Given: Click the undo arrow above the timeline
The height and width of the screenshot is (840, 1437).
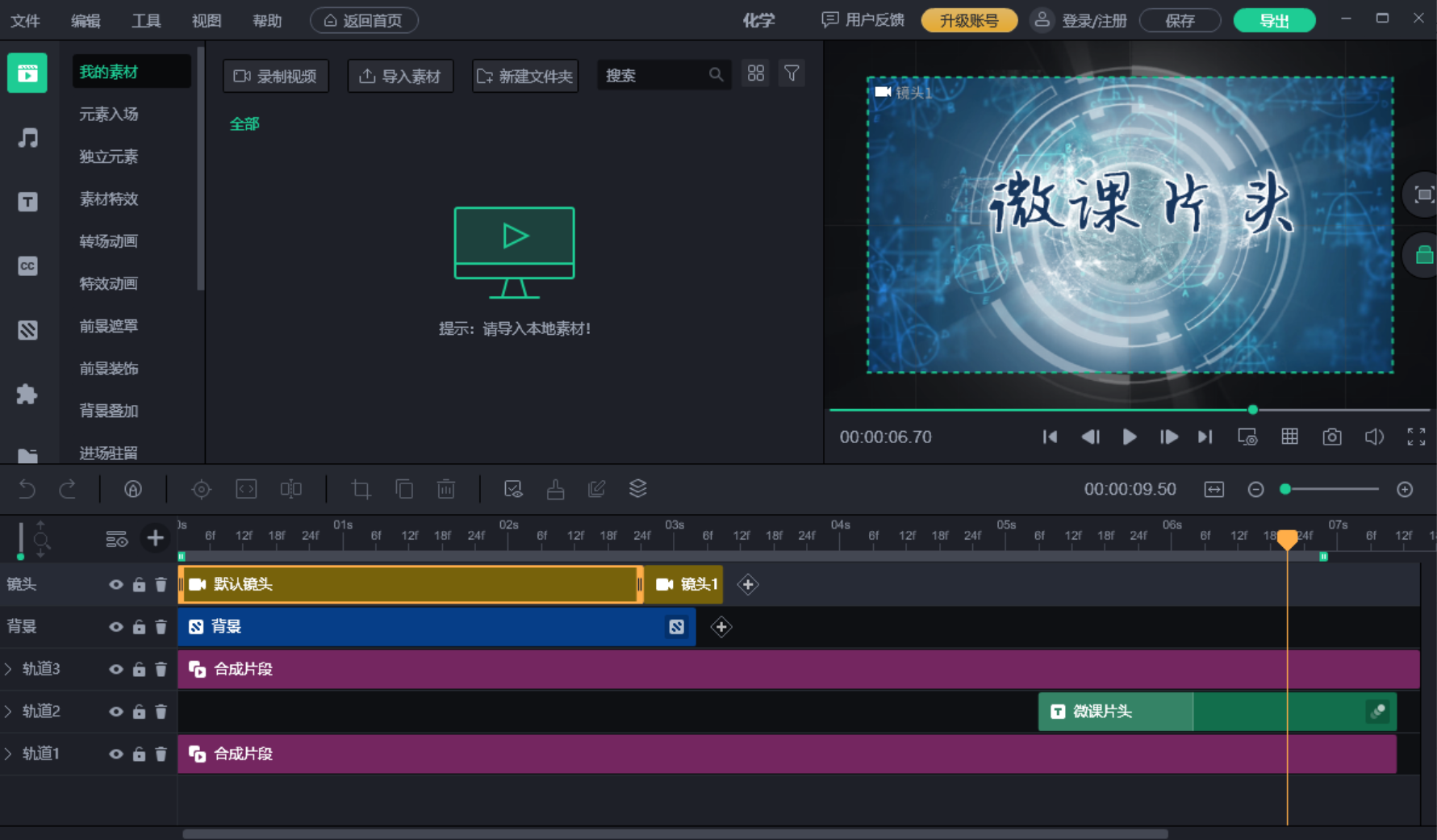Looking at the screenshot, I should tap(26, 489).
